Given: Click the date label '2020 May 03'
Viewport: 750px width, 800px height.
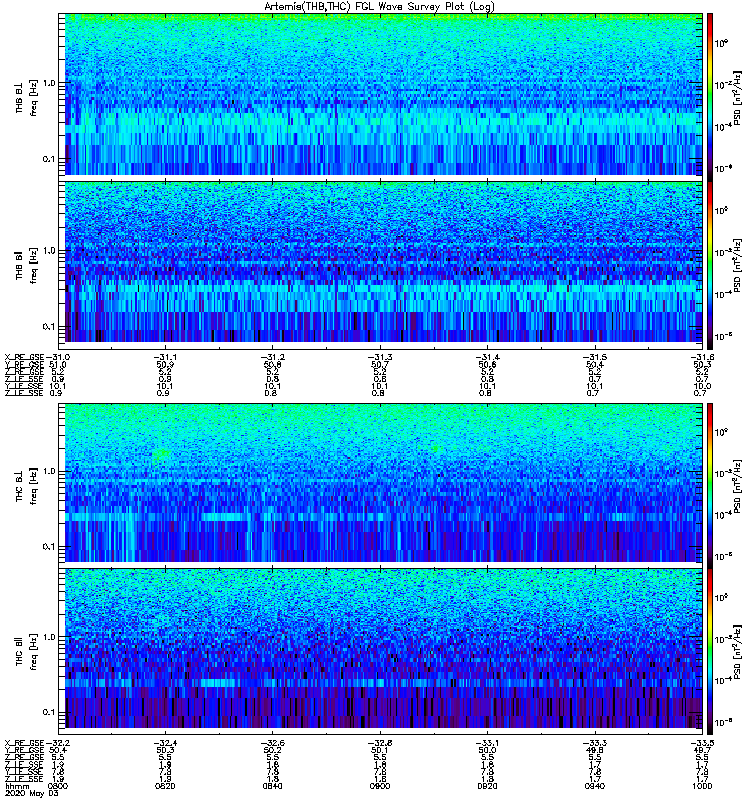Looking at the screenshot, I should click(x=32, y=793).
